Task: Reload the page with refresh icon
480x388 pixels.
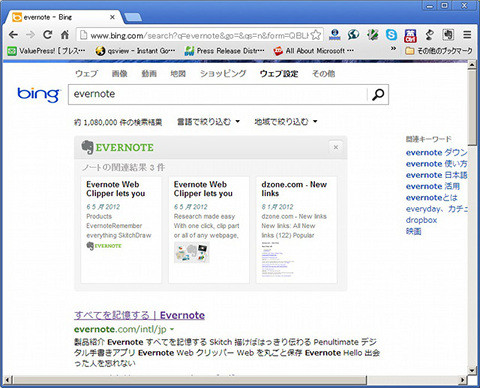Action: 48,35
